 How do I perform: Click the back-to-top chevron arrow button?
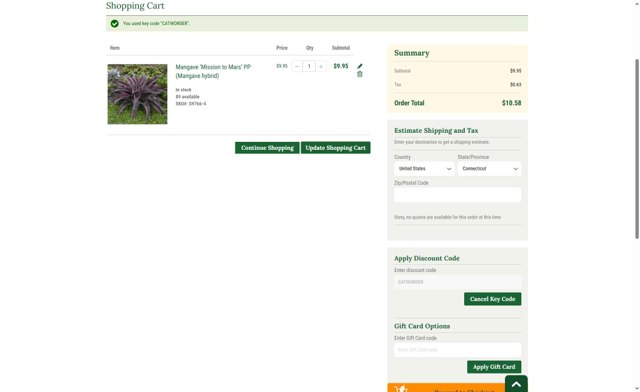pos(516,384)
